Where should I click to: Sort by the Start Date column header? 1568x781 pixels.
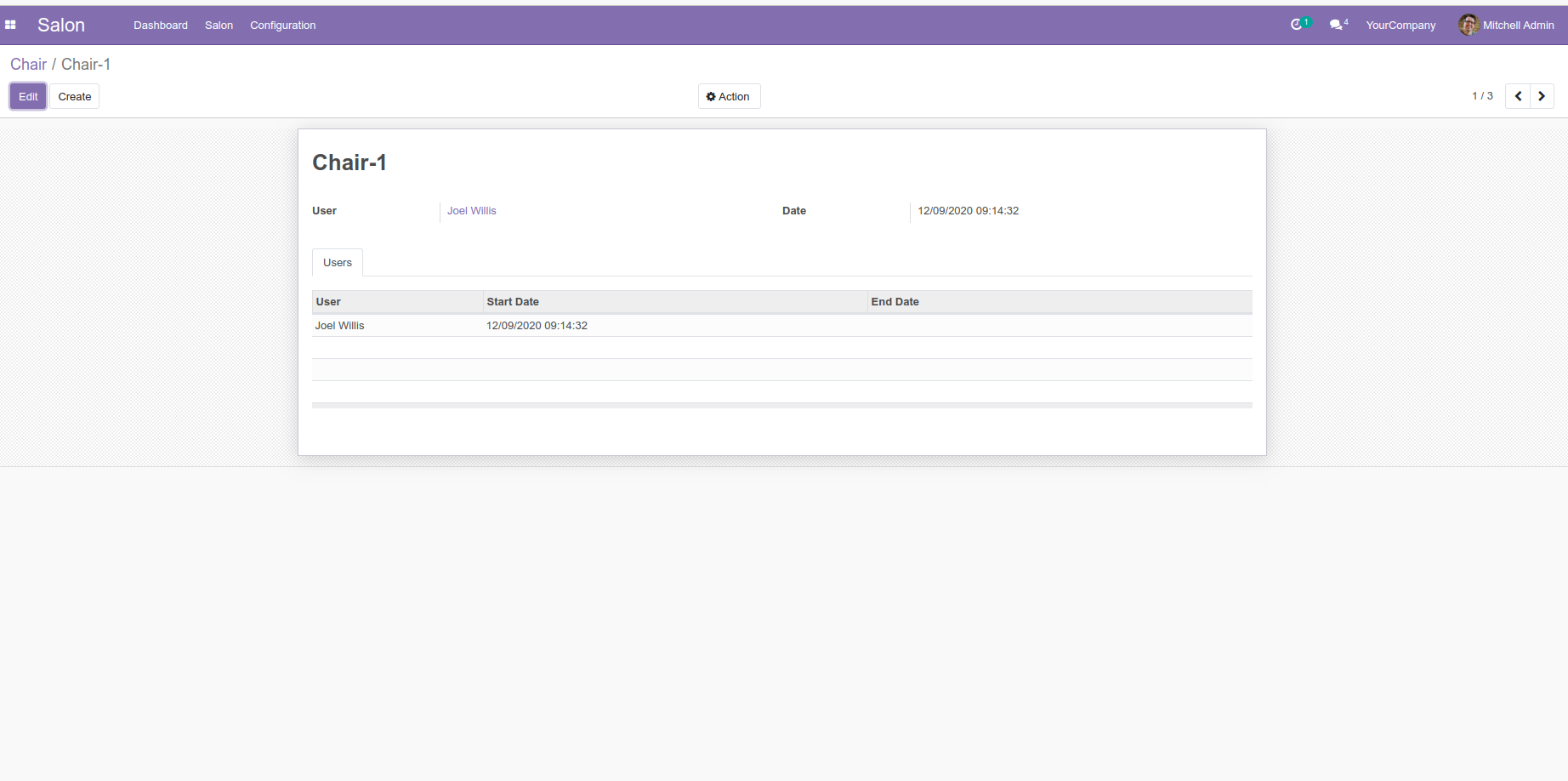point(675,302)
